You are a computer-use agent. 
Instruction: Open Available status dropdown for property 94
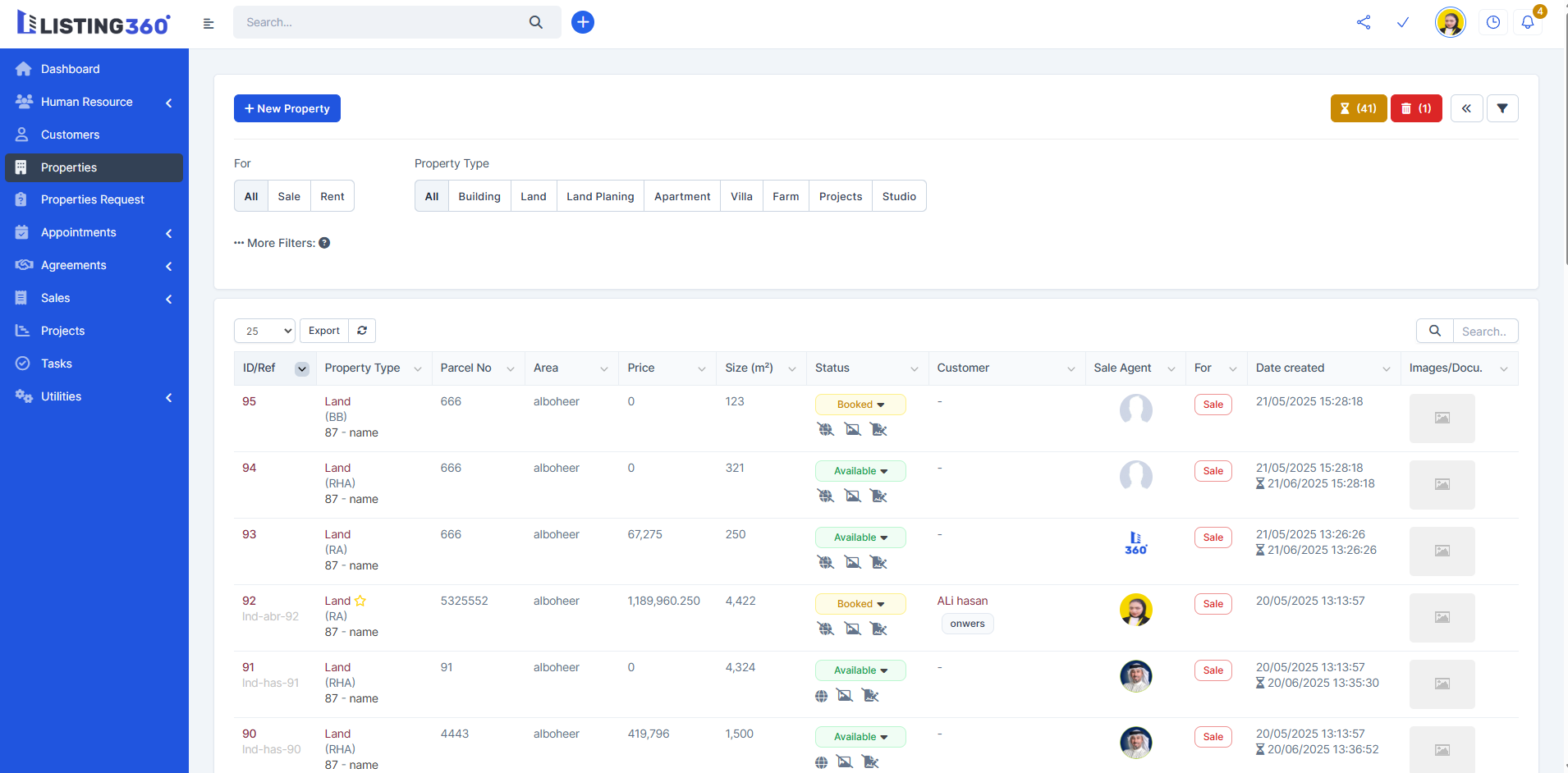(860, 471)
